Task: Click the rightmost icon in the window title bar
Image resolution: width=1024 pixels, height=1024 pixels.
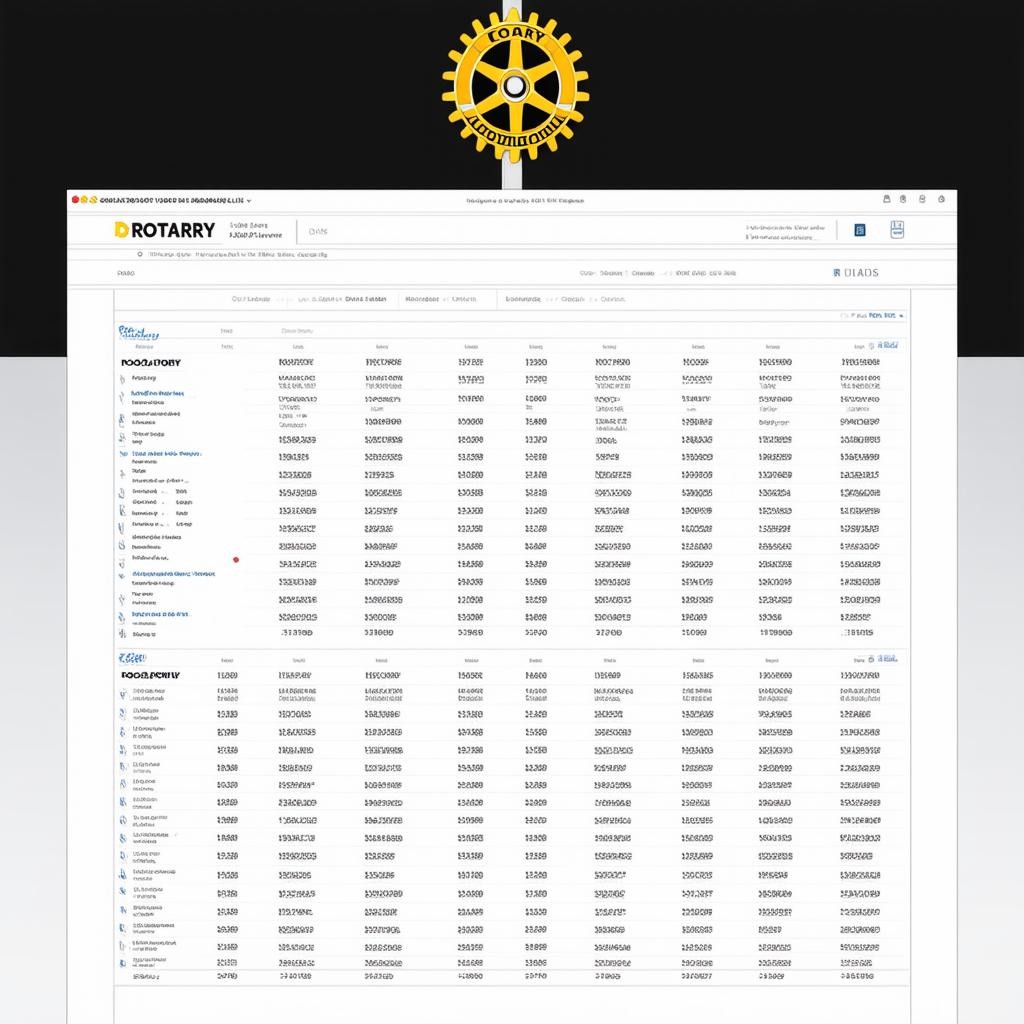Action: [941, 200]
